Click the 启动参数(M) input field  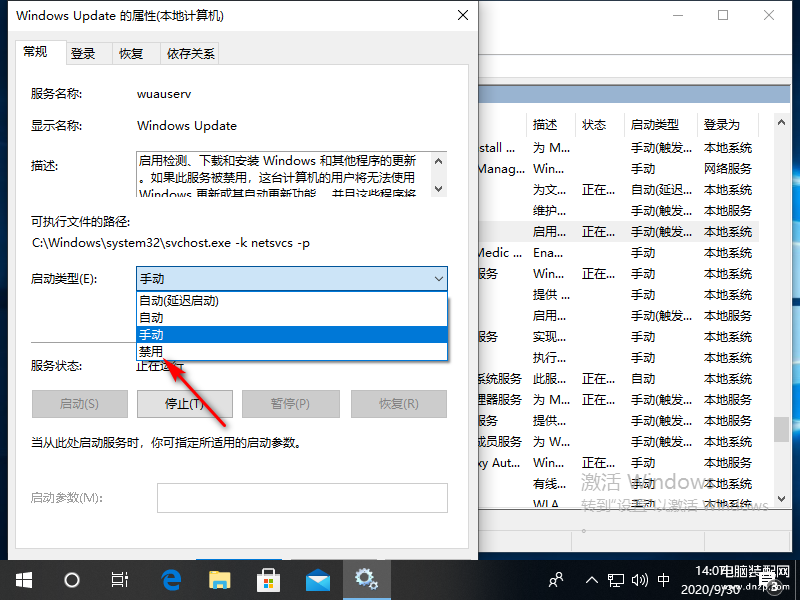point(302,498)
